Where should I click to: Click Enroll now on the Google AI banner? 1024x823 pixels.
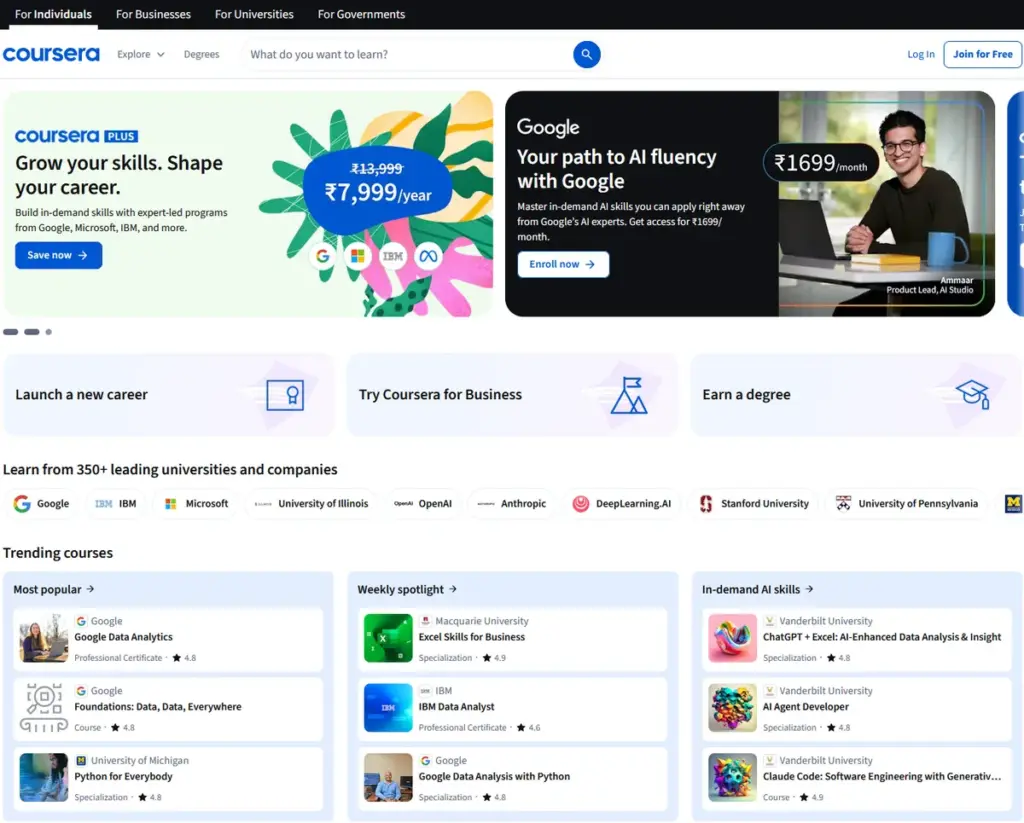point(563,265)
